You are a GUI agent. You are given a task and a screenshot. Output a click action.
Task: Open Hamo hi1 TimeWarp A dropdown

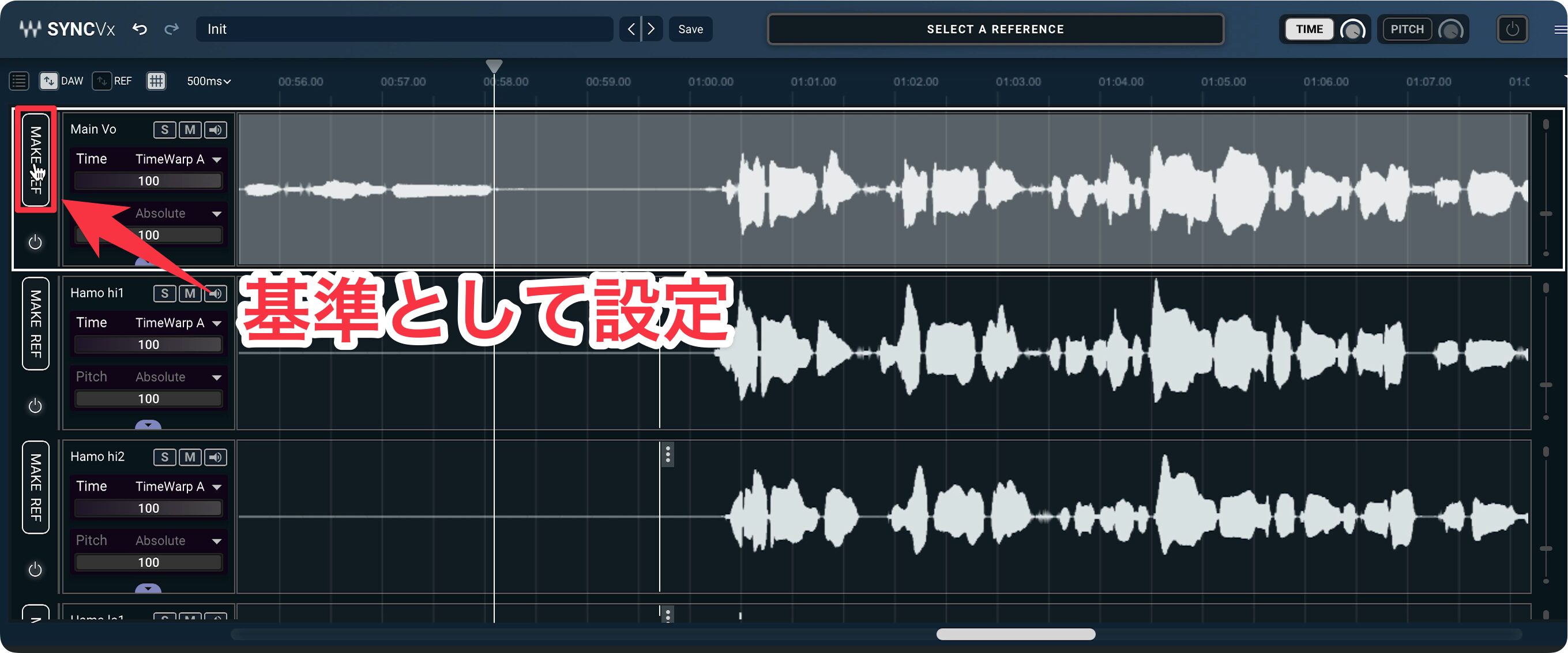point(178,323)
